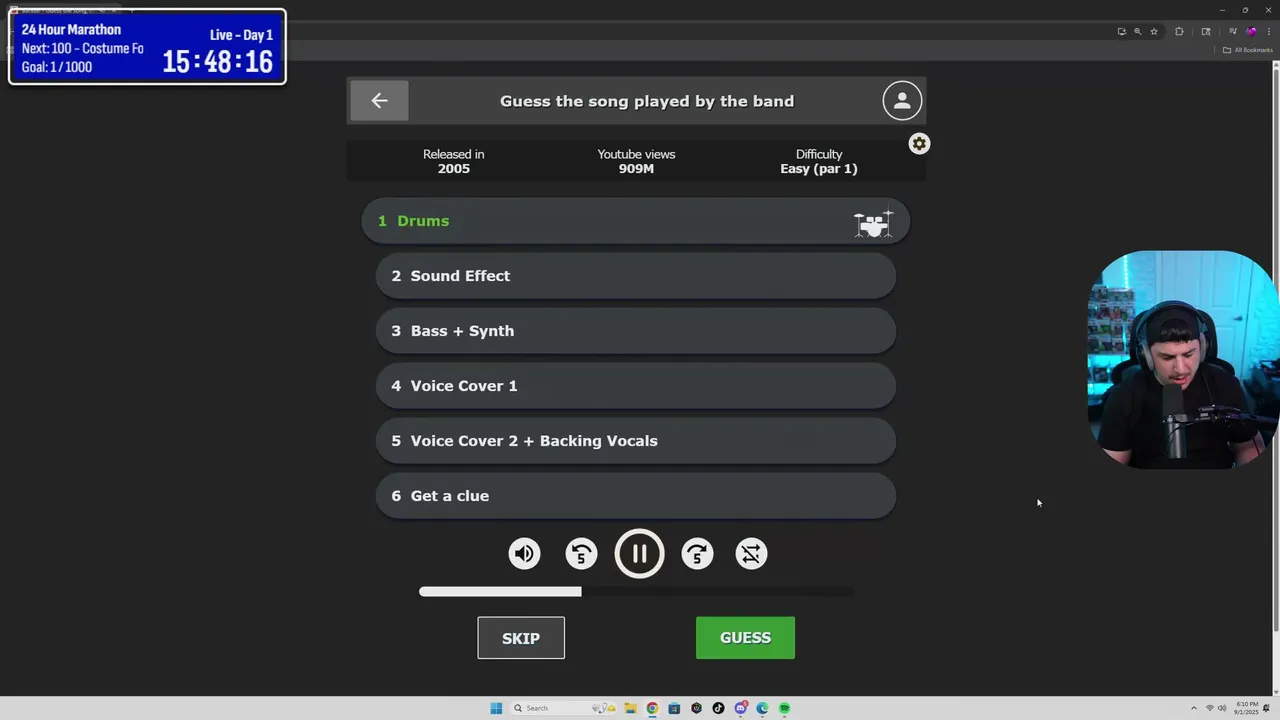Open the Chrome three-dot menu
Viewport: 1280px width, 720px height.
tap(1269, 31)
